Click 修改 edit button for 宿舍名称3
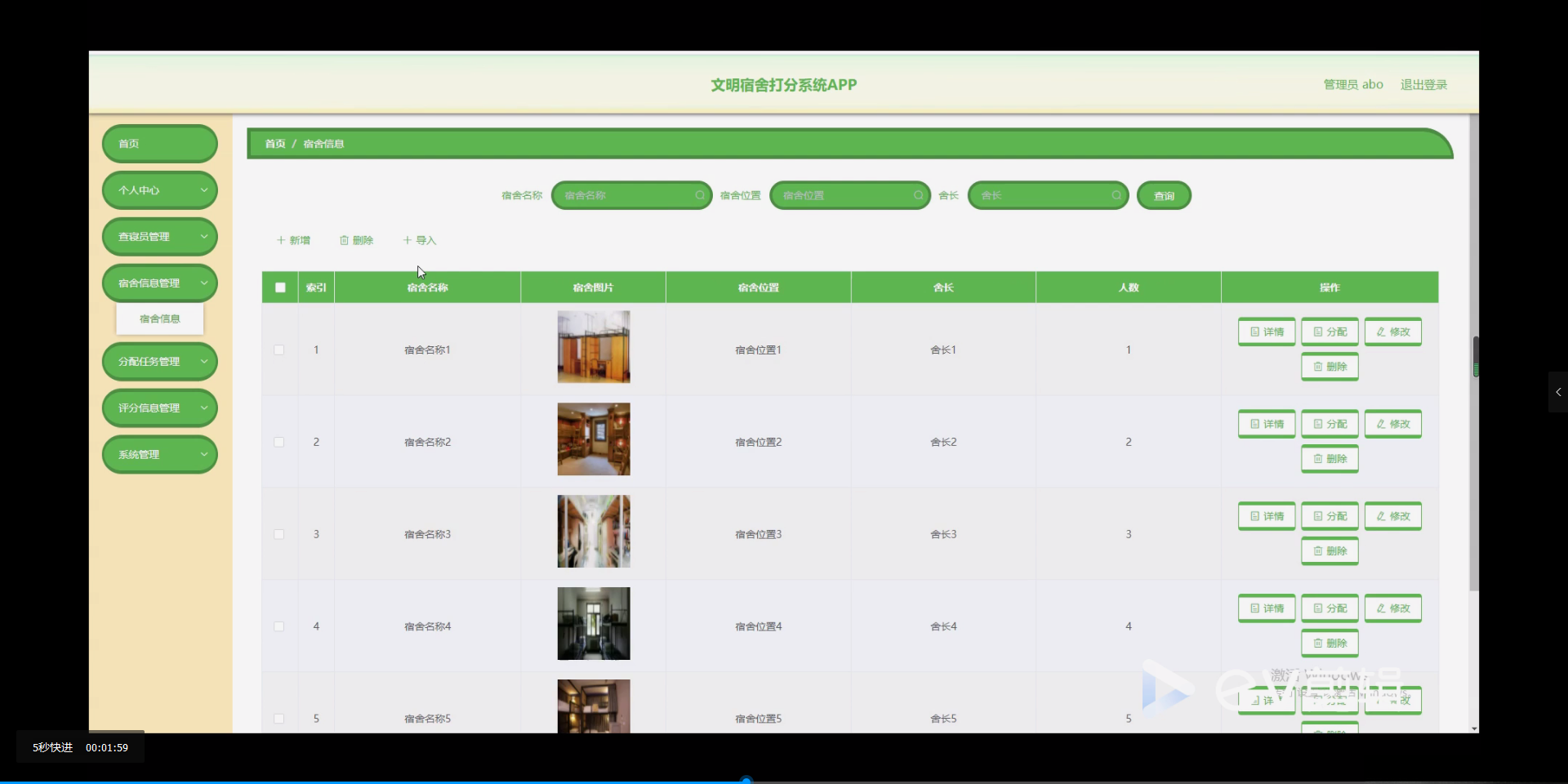 click(x=1392, y=516)
